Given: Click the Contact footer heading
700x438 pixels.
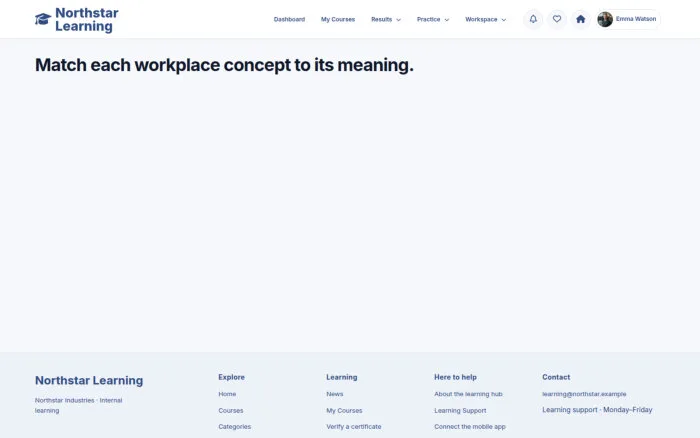Looking at the screenshot, I should 556,377.
